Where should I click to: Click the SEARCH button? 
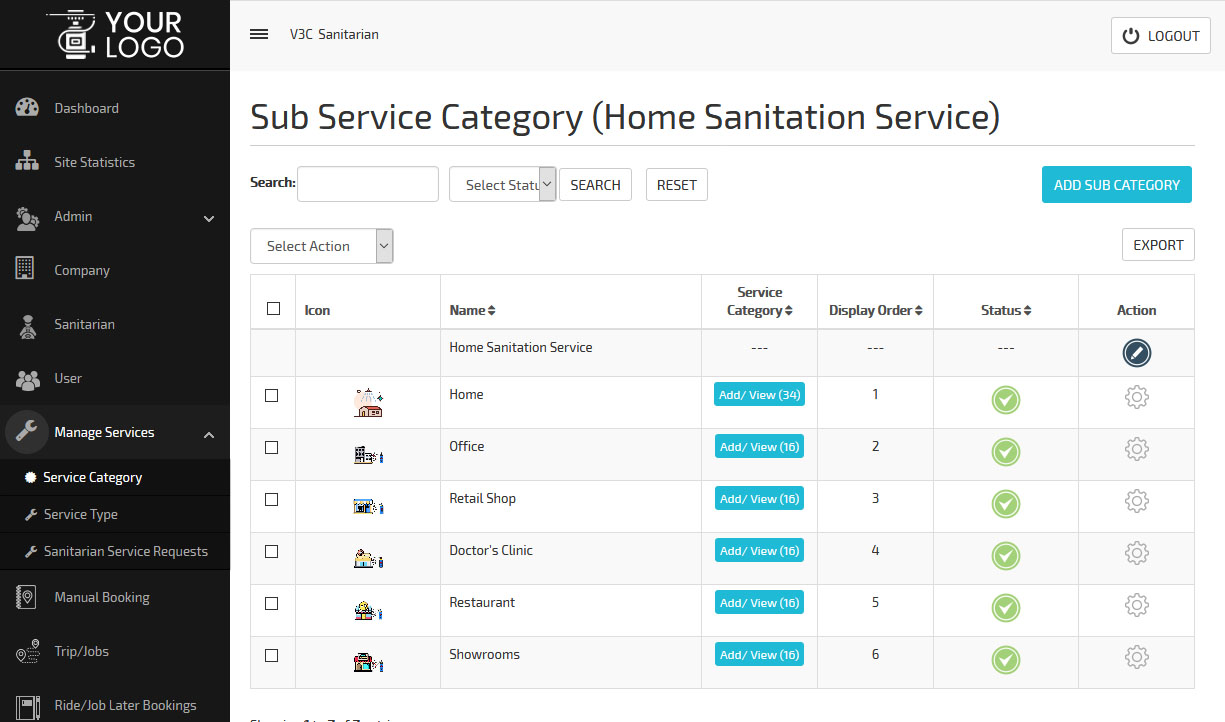tap(595, 185)
